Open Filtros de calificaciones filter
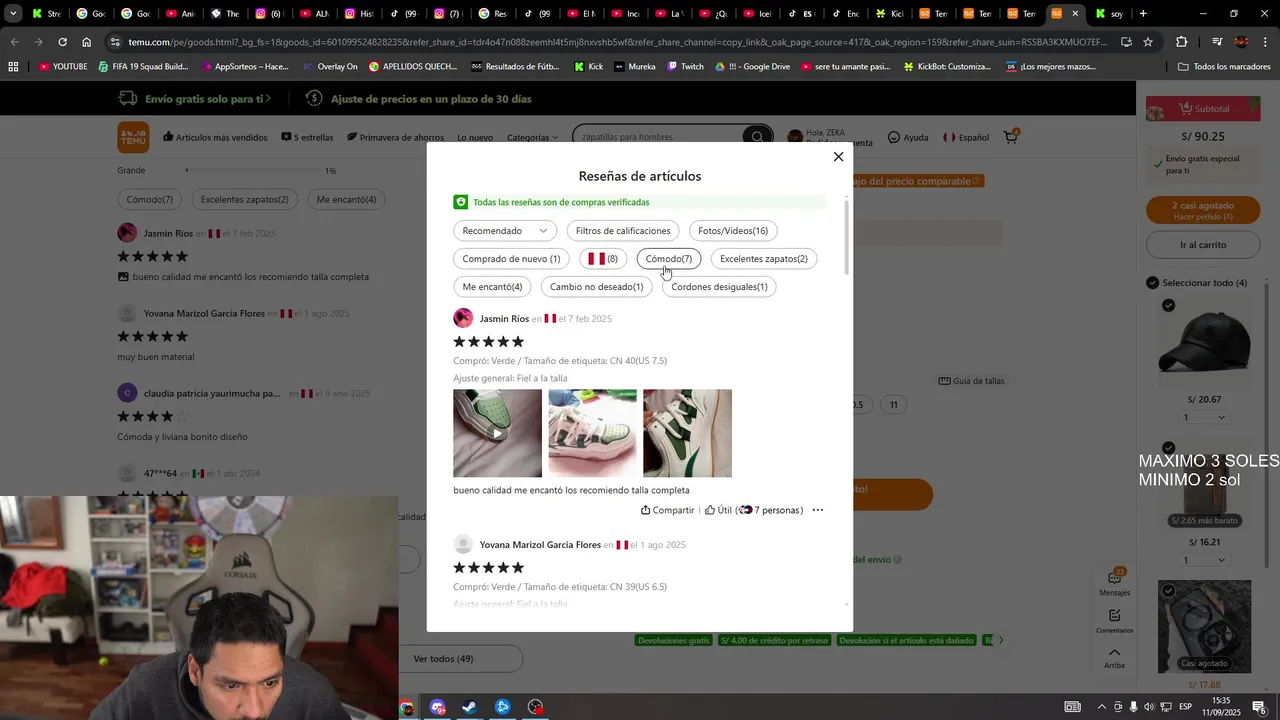Image resolution: width=1280 pixels, height=720 pixels. 623,231
